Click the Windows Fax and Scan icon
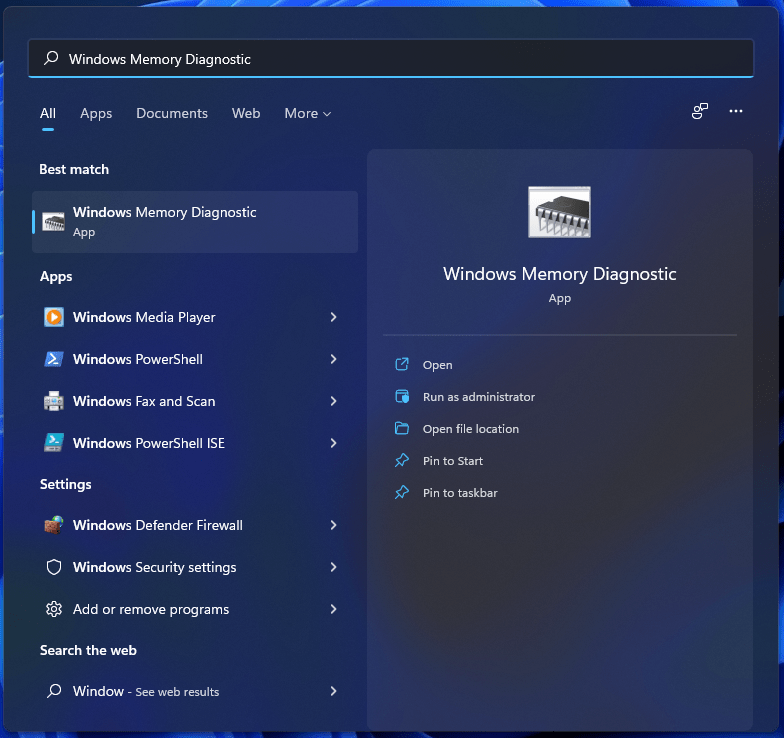784x738 pixels. [54, 401]
